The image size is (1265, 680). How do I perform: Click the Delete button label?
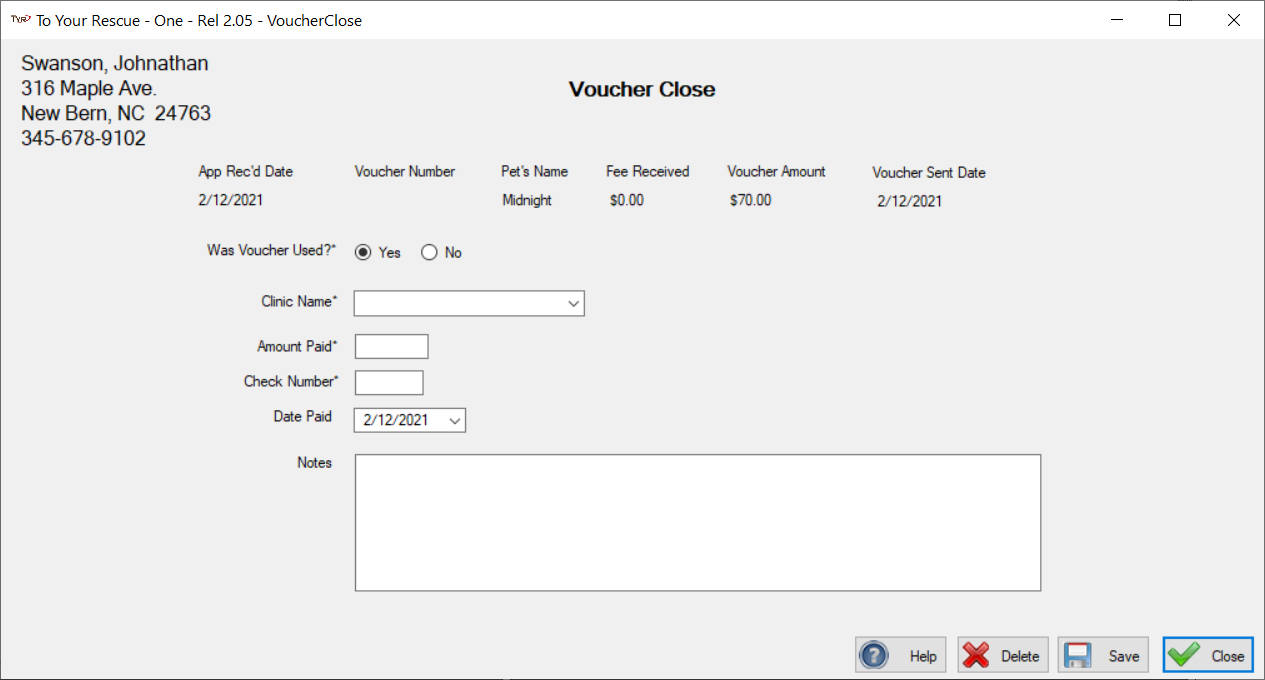1020,657
